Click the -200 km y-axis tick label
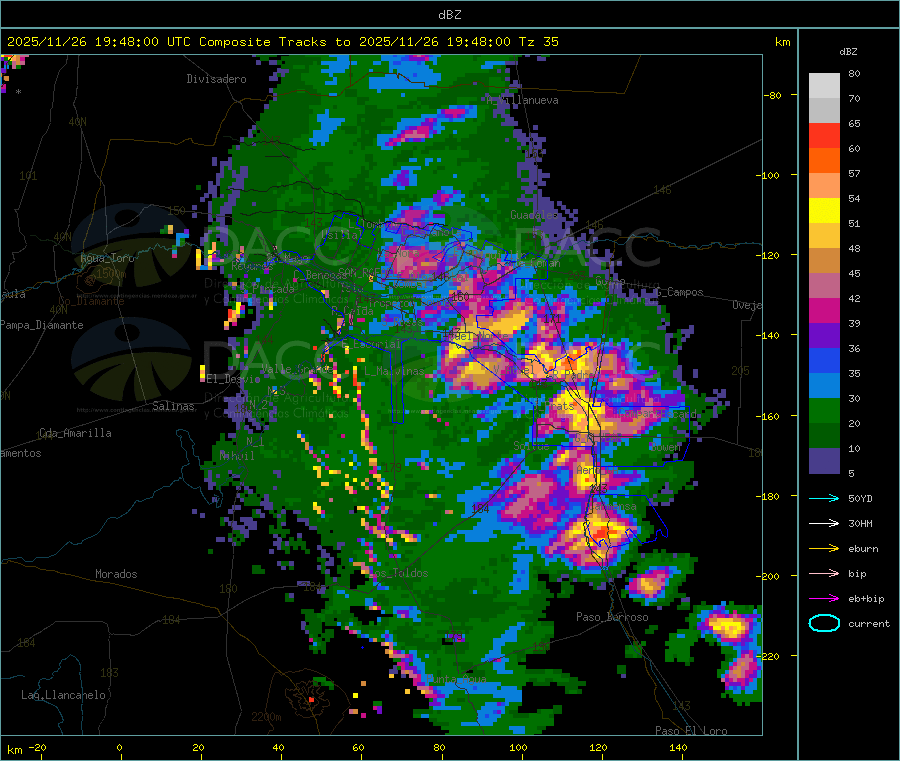Viewport: 900px width, 761px height. click(770, 576)
